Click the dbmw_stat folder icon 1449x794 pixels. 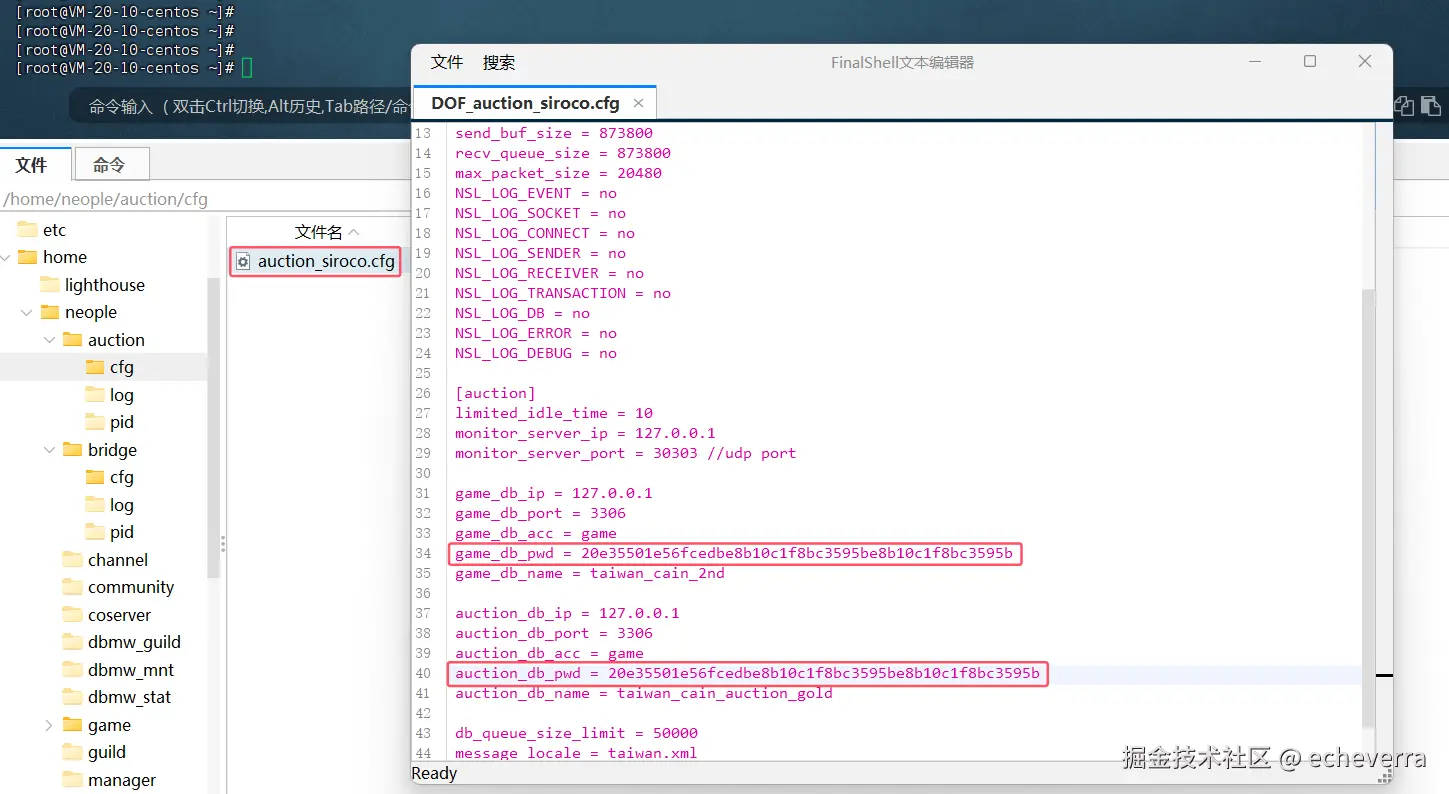point(72,697)
